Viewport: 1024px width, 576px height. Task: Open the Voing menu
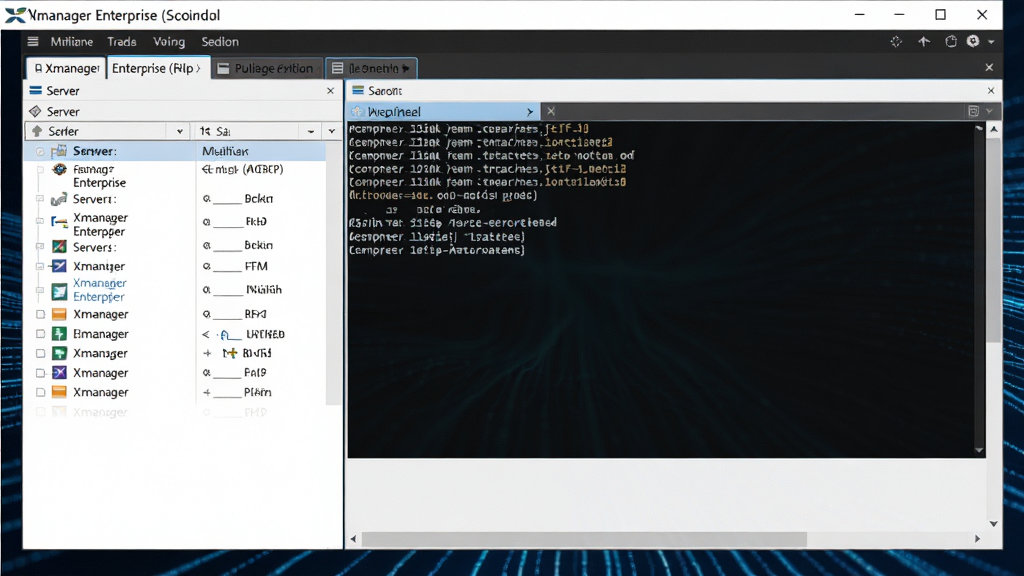pyautogui.click(x=169, y=42)
